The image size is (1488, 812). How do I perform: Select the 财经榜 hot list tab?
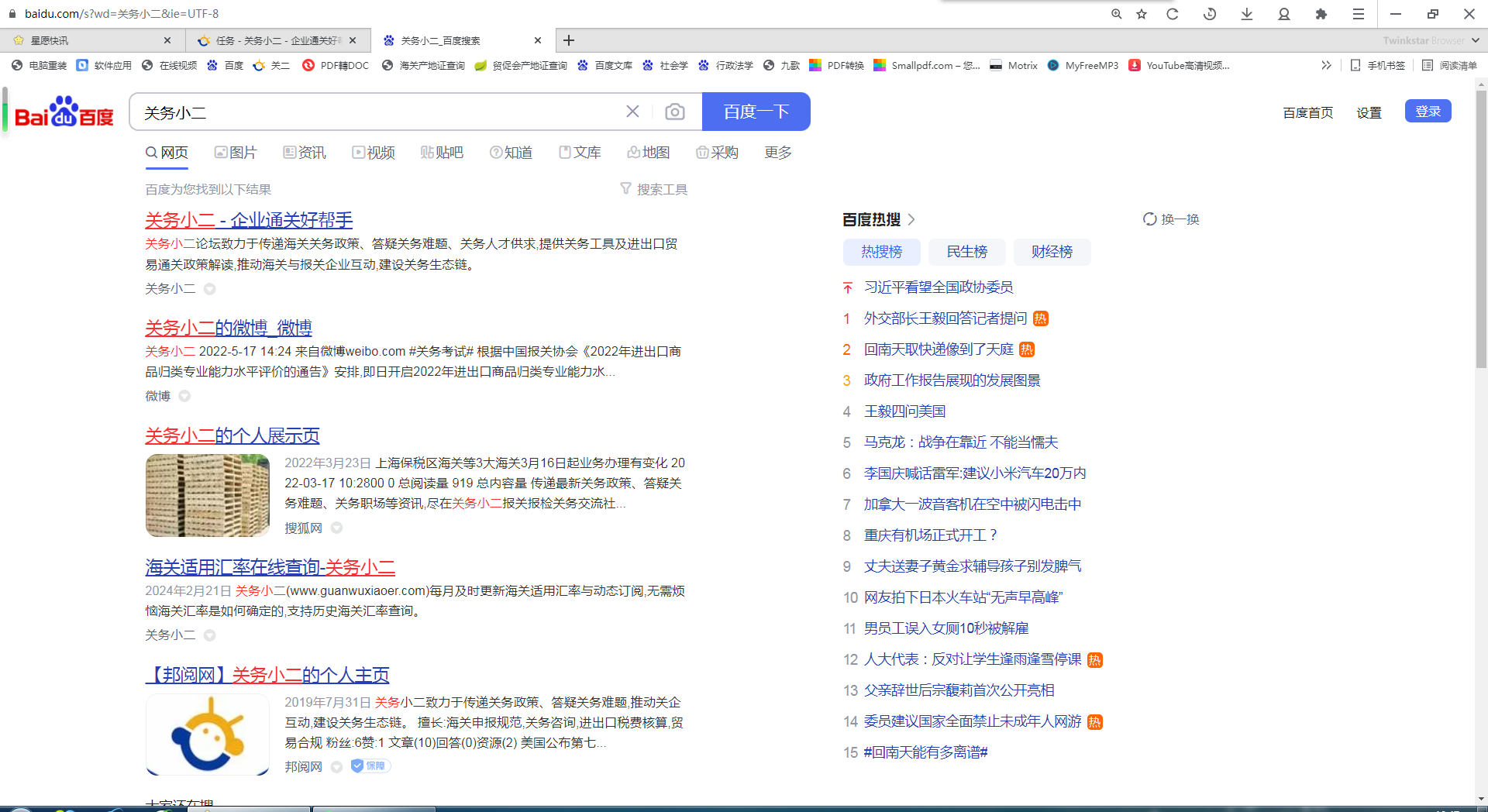click(1052, 252)
